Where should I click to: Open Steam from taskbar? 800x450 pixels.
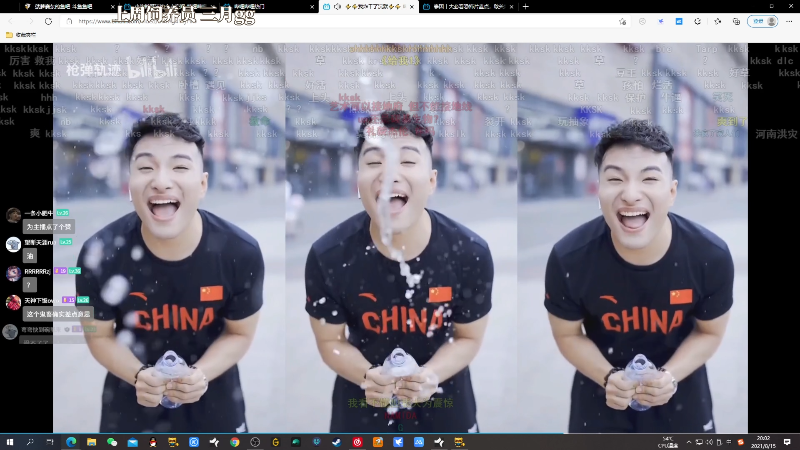(x=337, y=442)
